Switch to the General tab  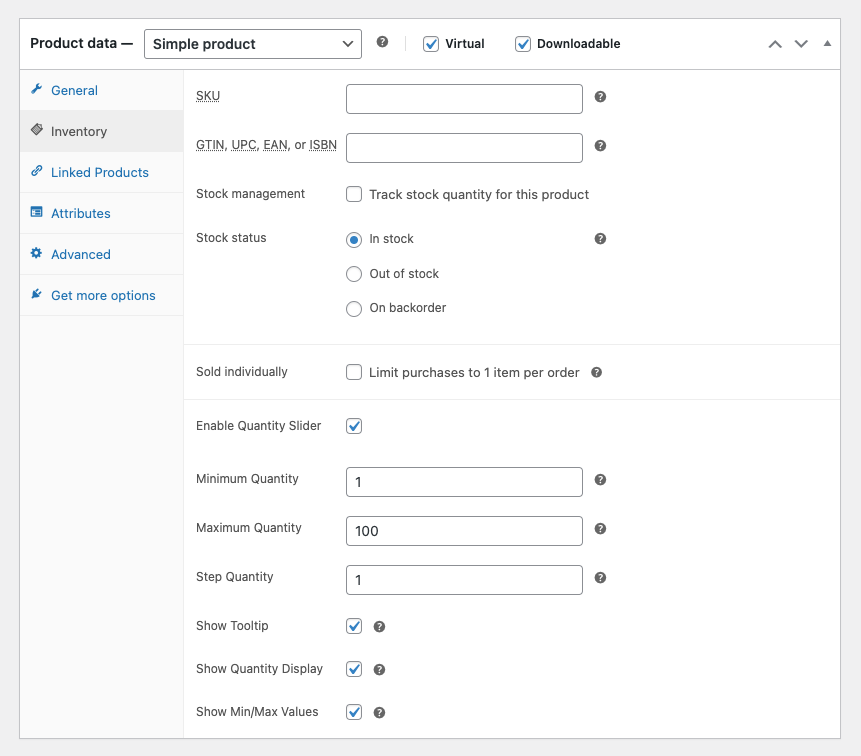[74, 90]
